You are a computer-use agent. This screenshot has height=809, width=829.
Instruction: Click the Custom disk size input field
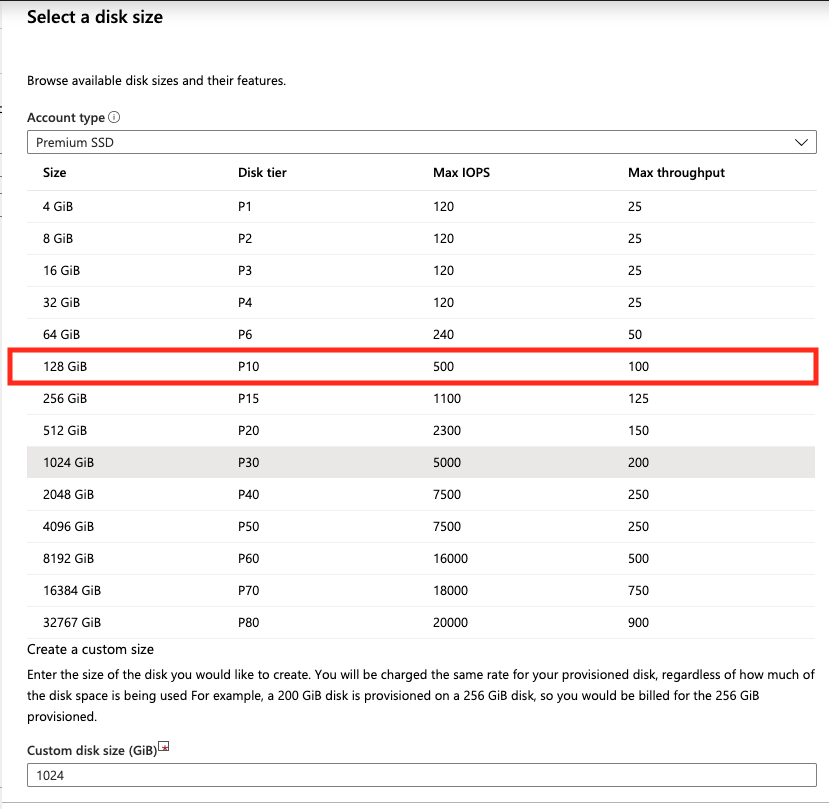420,775
